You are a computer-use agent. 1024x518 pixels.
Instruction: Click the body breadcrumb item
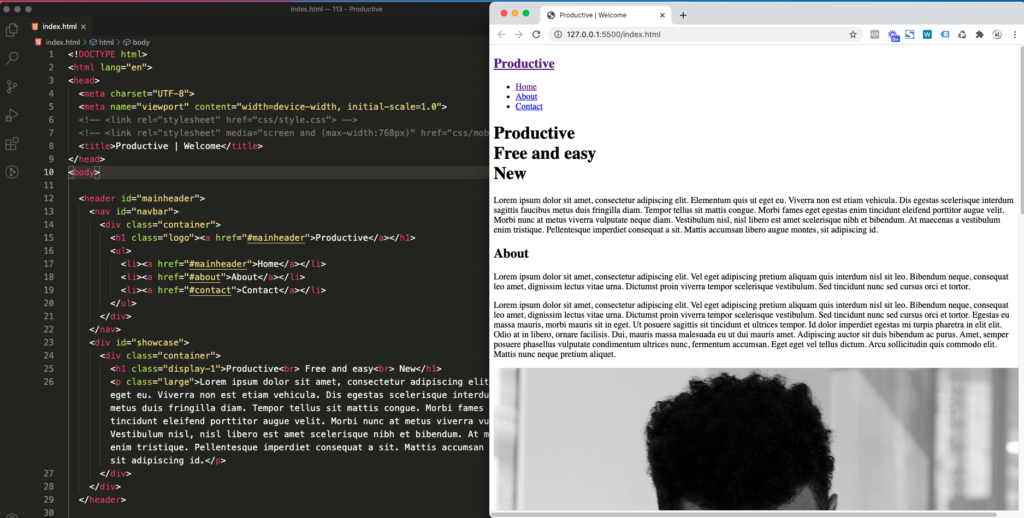point(136,42)
